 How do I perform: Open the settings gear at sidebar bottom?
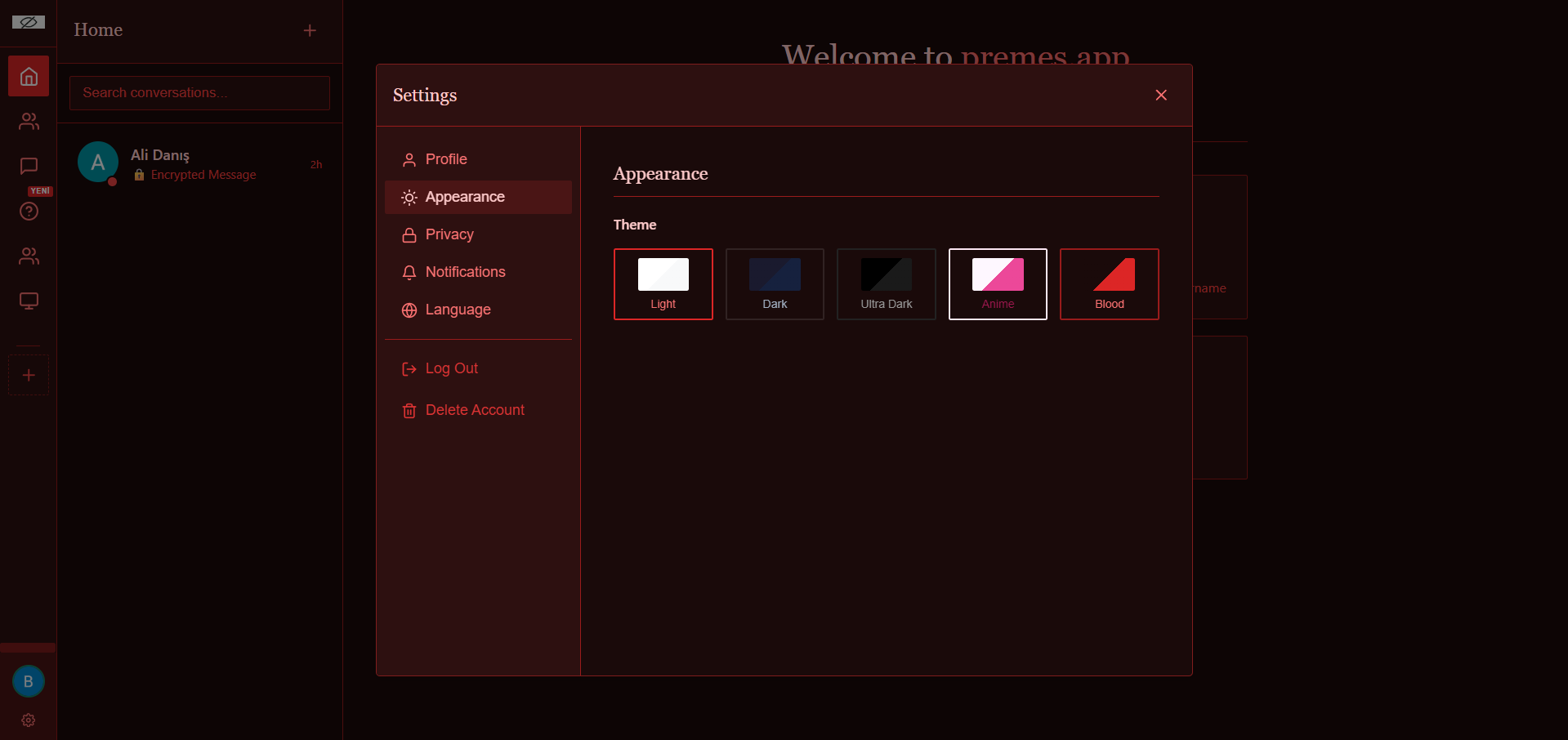point(28,720)
